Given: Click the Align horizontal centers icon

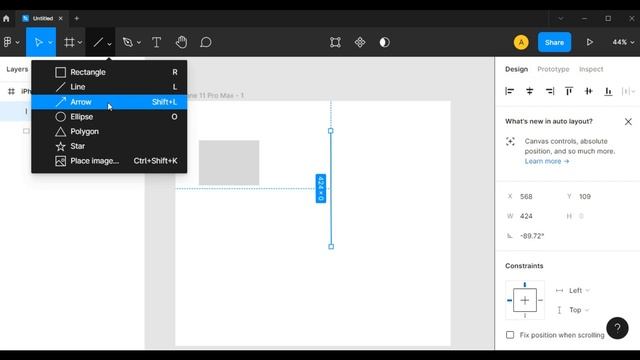Looking at the screenshot, I should pyautogui.click(x=529, y=91).
